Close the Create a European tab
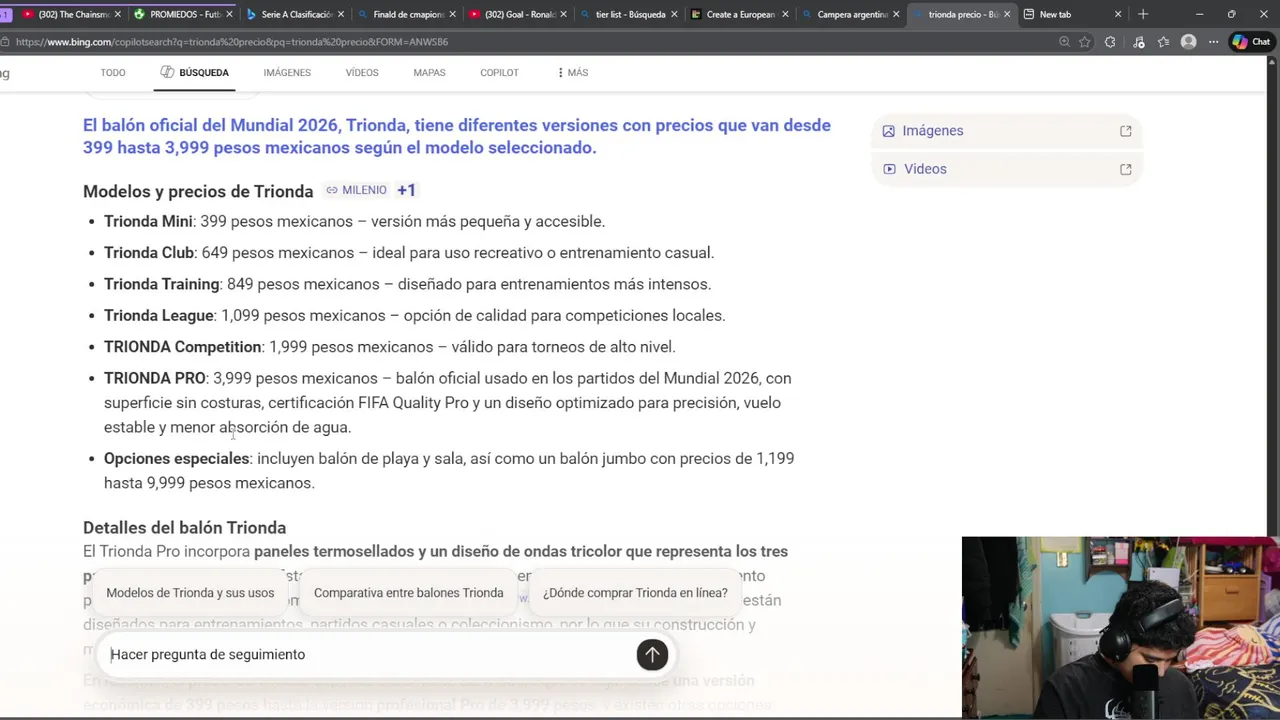 pyautogui.click(x=786, y=14)
